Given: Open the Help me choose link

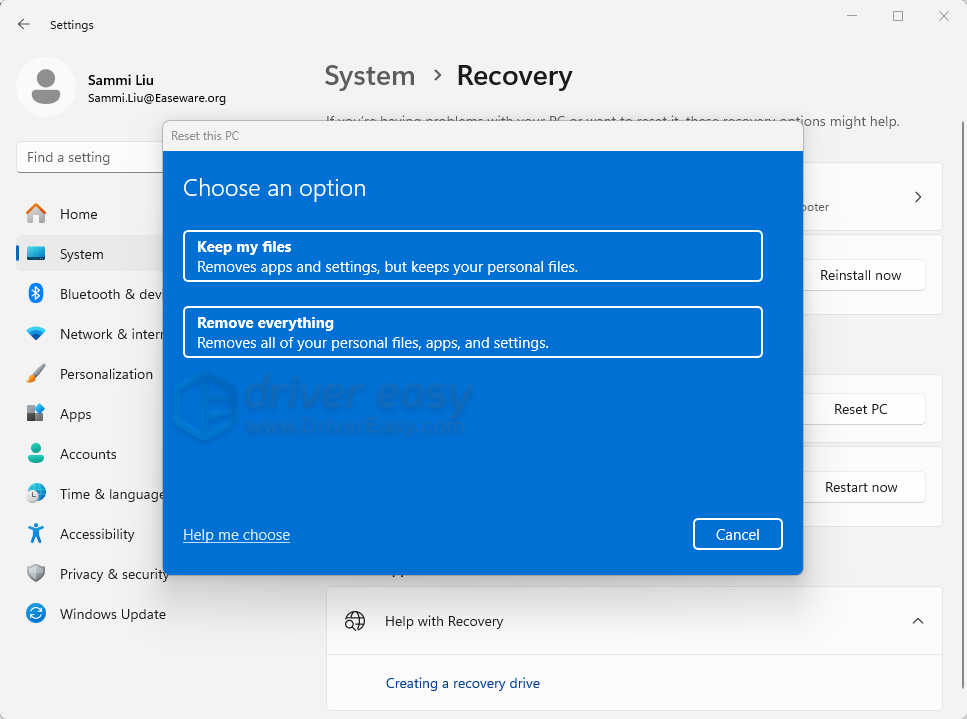Looking at the screenshot, I should click(236, 535).
